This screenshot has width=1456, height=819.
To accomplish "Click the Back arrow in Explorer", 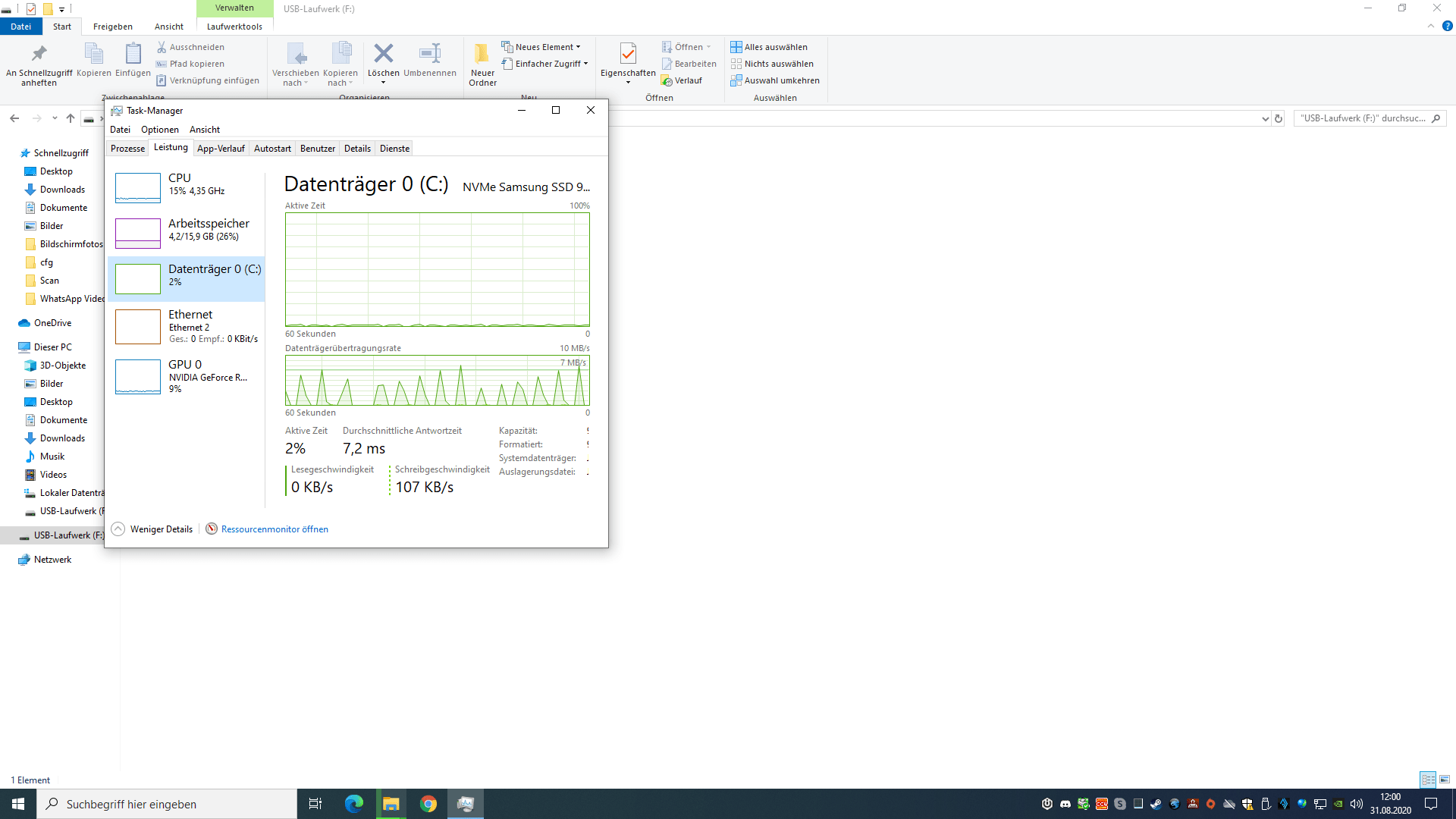I will pyautogui.click(x=14, y=118).
